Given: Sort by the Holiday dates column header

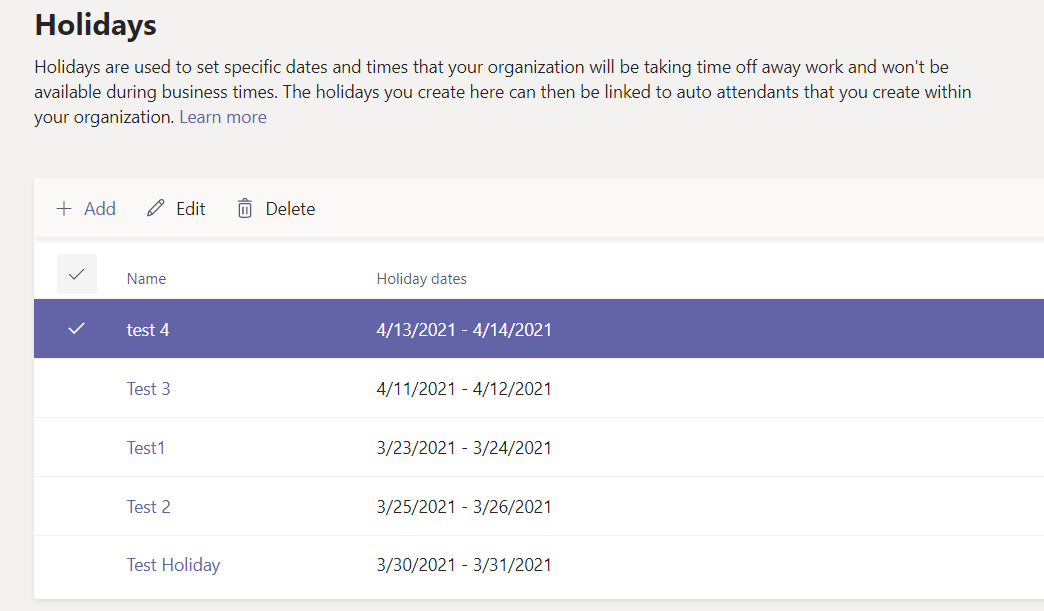Looking at the screenshot, I should pyautogui.click(x=421, y=279).
